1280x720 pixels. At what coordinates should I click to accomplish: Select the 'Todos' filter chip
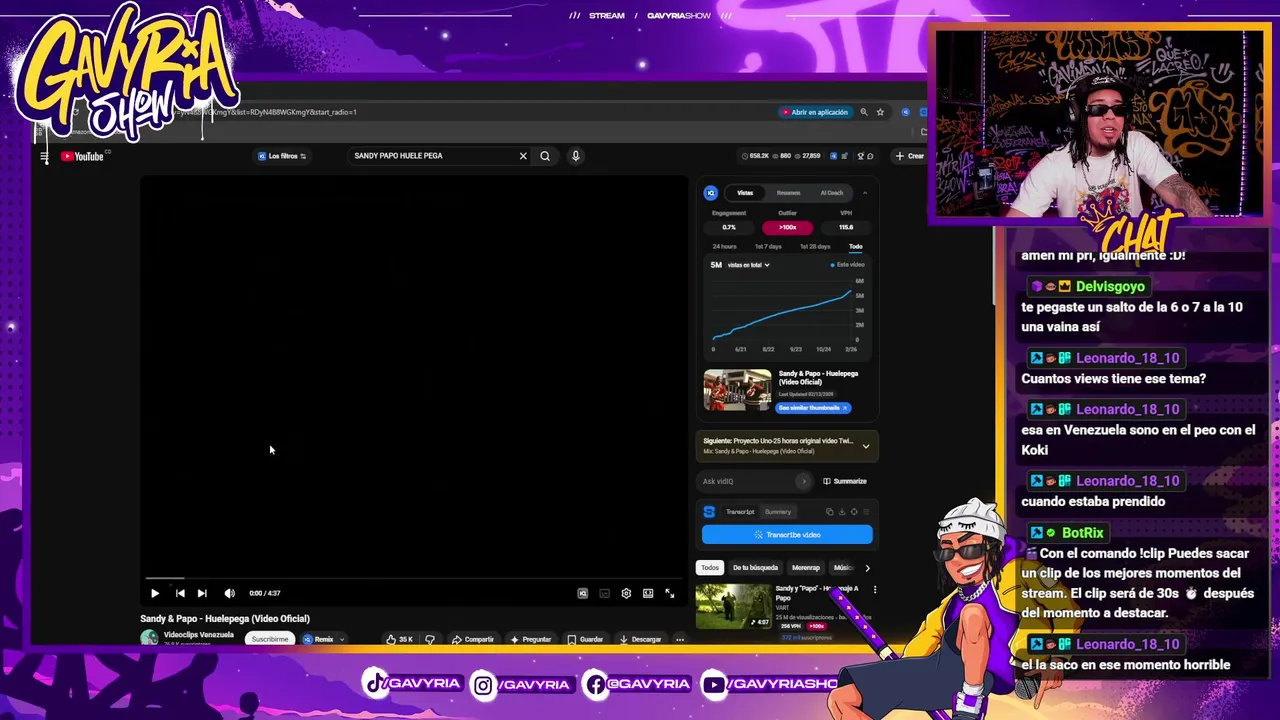click(x=710, y=568)
